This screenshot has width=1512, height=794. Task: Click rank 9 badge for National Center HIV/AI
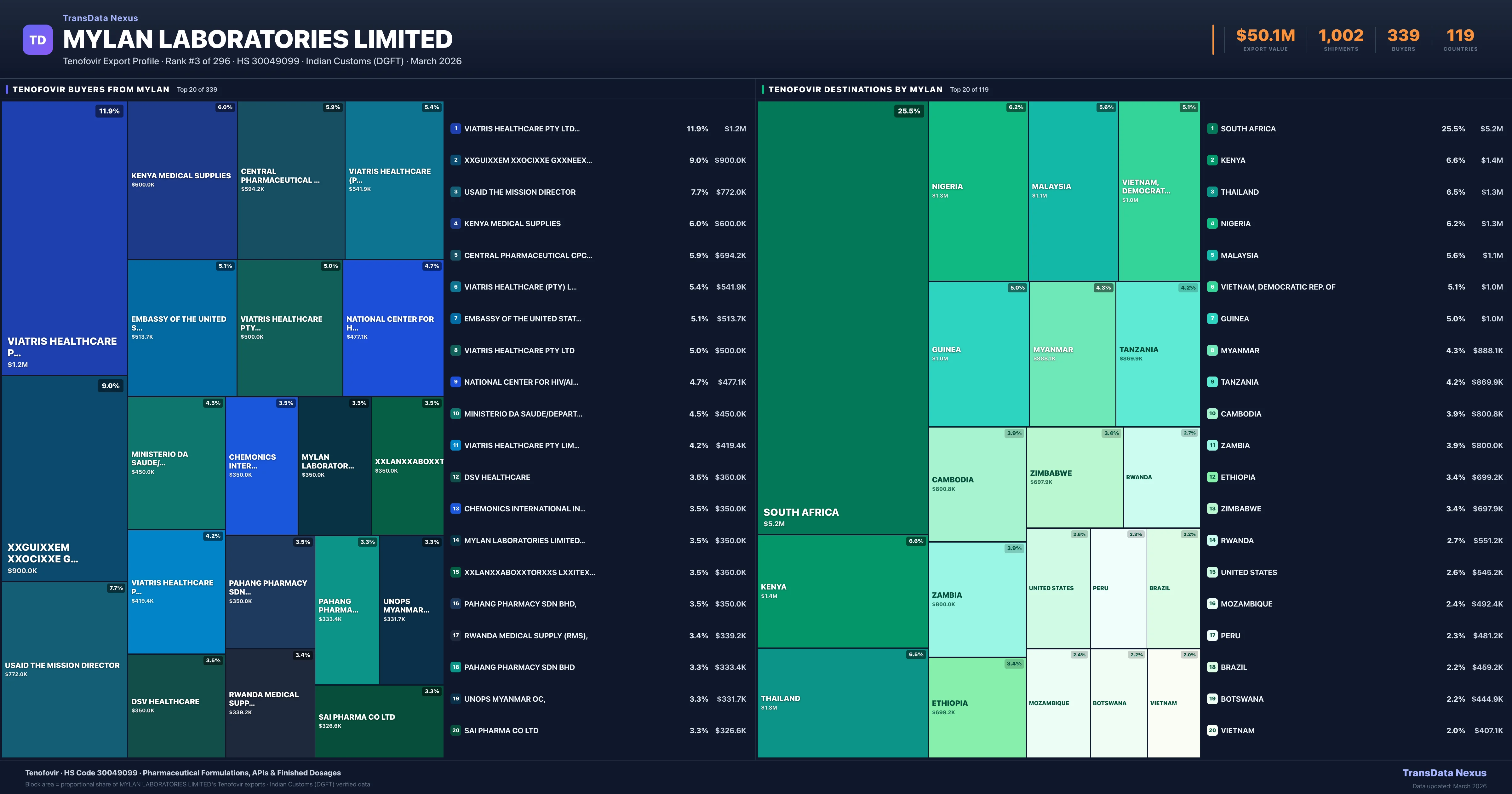(455, 382)
